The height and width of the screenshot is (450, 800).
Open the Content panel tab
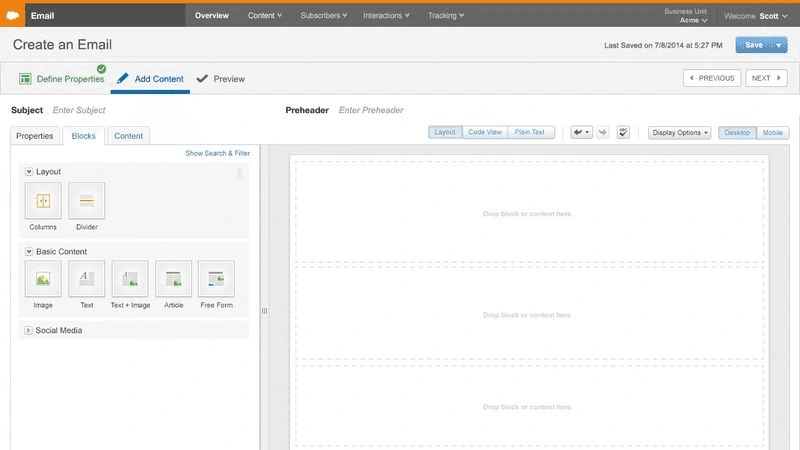129,136
